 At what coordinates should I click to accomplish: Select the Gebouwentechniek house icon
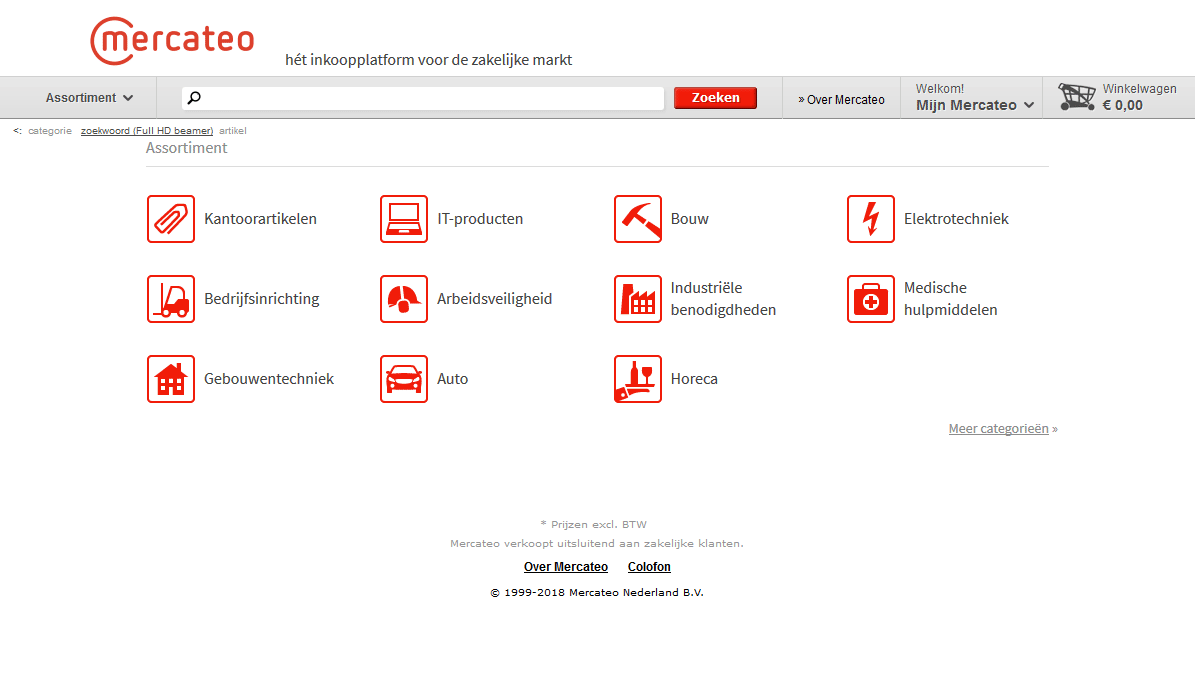171,379
